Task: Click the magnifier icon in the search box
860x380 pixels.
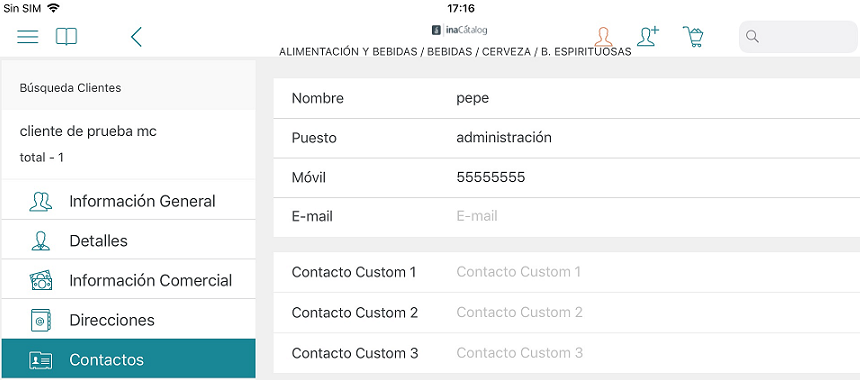Action: [x=752, y=37]
